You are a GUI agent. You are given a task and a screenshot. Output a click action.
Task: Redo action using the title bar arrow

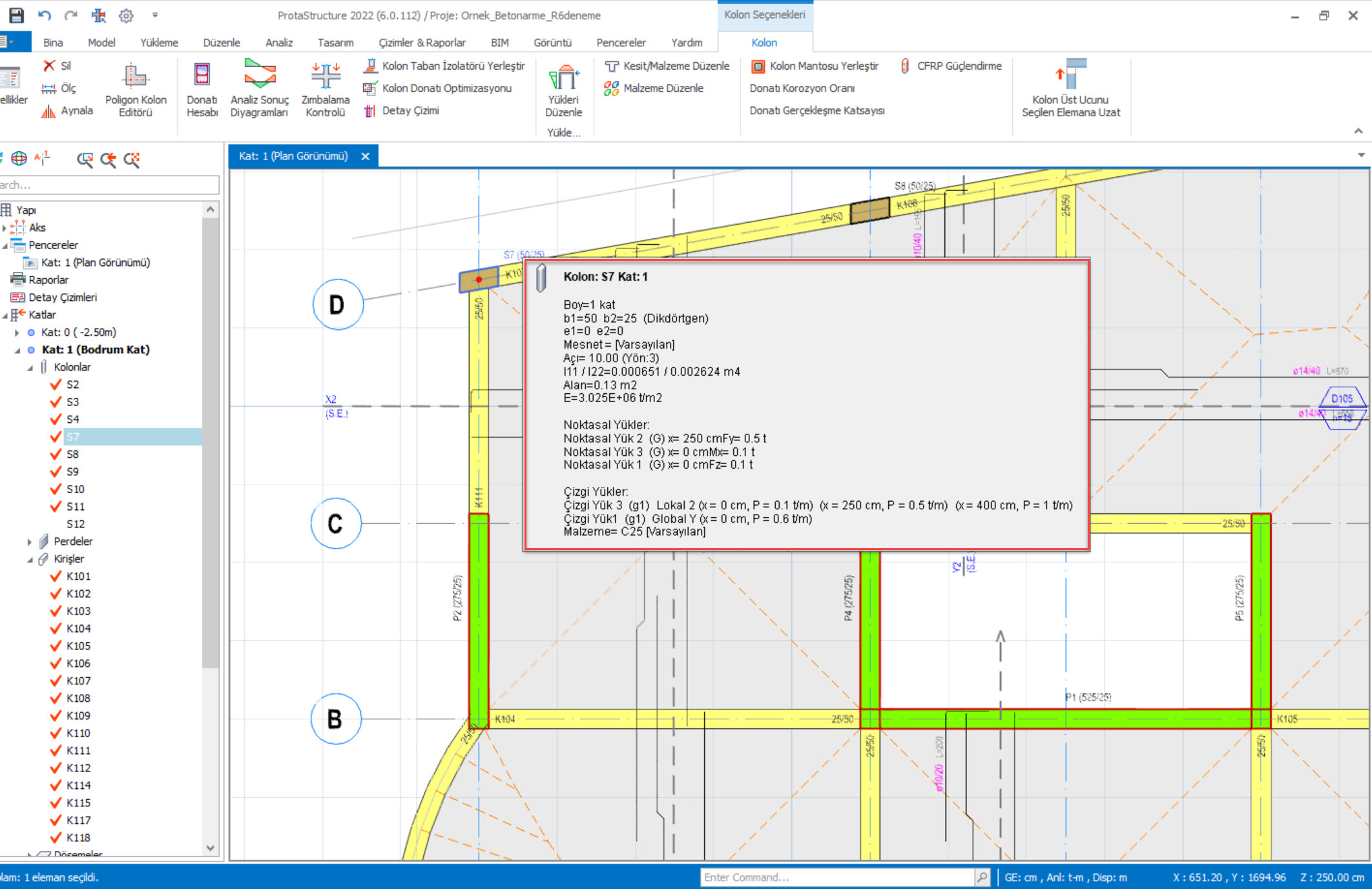coord(71,15)
